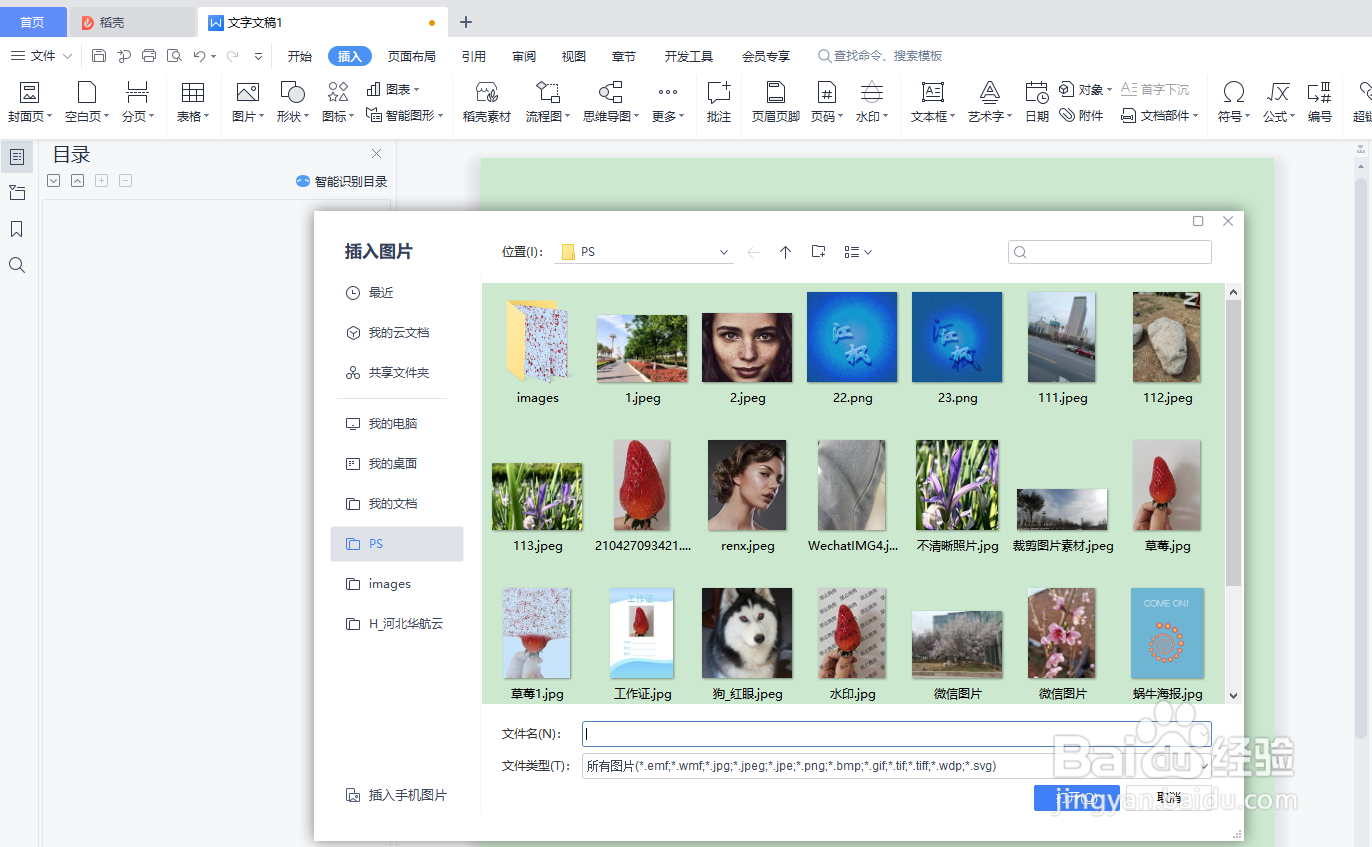Open the 图标 icon library
The width and height of the screenshot is (1372, 847).
tap(338, 103)
